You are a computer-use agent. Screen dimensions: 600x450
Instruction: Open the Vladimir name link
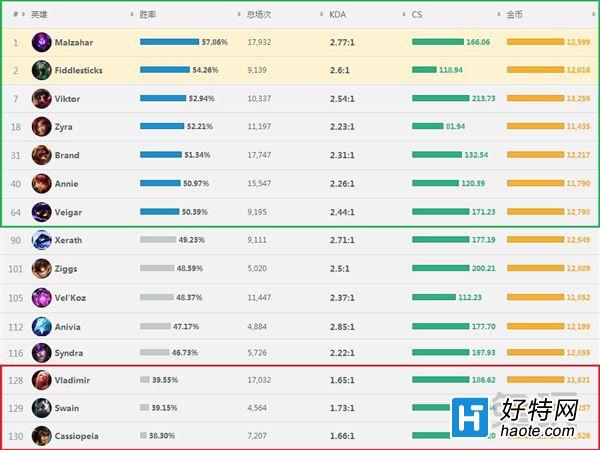coord(72,380)
